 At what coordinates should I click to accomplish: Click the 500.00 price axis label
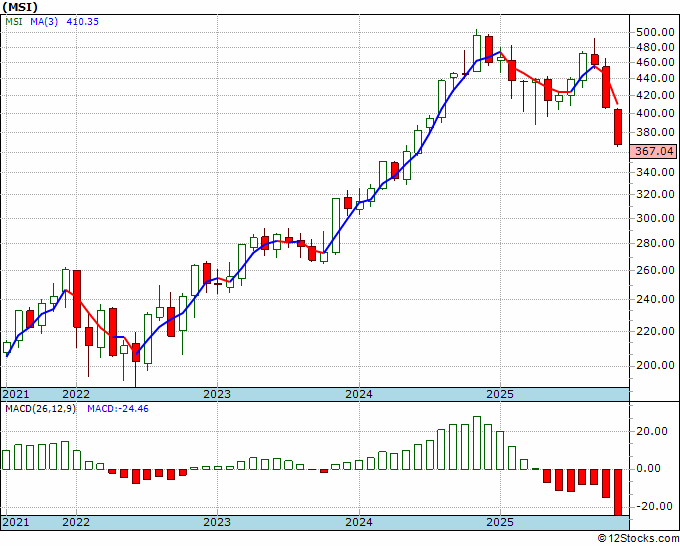point(655,32)
